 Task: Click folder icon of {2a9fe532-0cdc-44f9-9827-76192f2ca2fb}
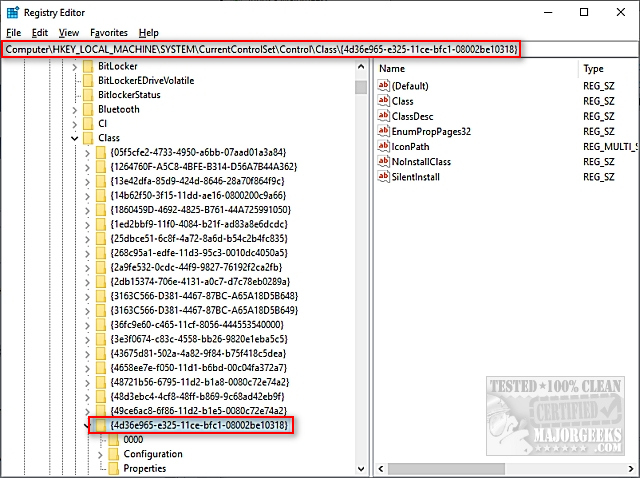coord(101,267)
